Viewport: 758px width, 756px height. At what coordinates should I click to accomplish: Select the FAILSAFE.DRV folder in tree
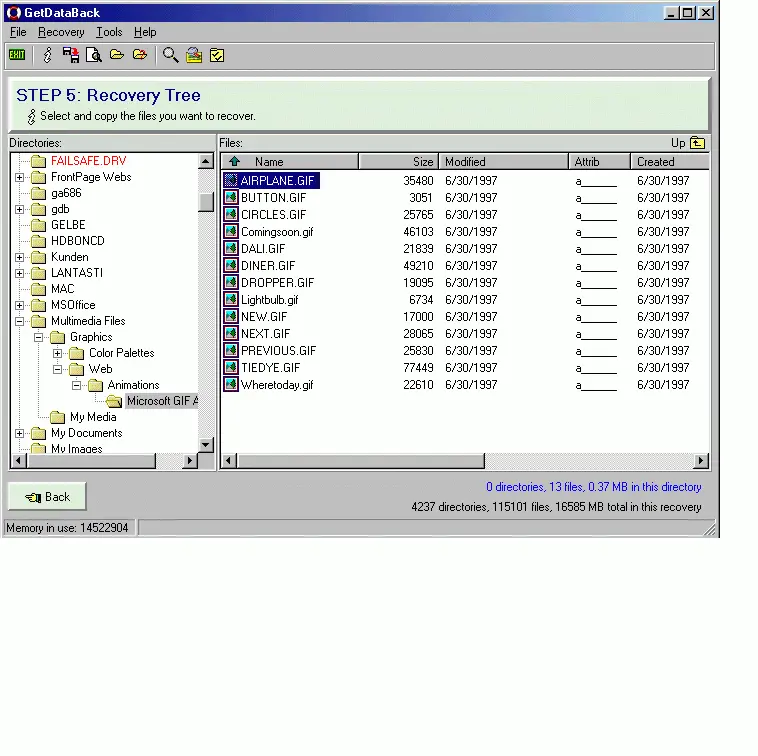point(88,161)
